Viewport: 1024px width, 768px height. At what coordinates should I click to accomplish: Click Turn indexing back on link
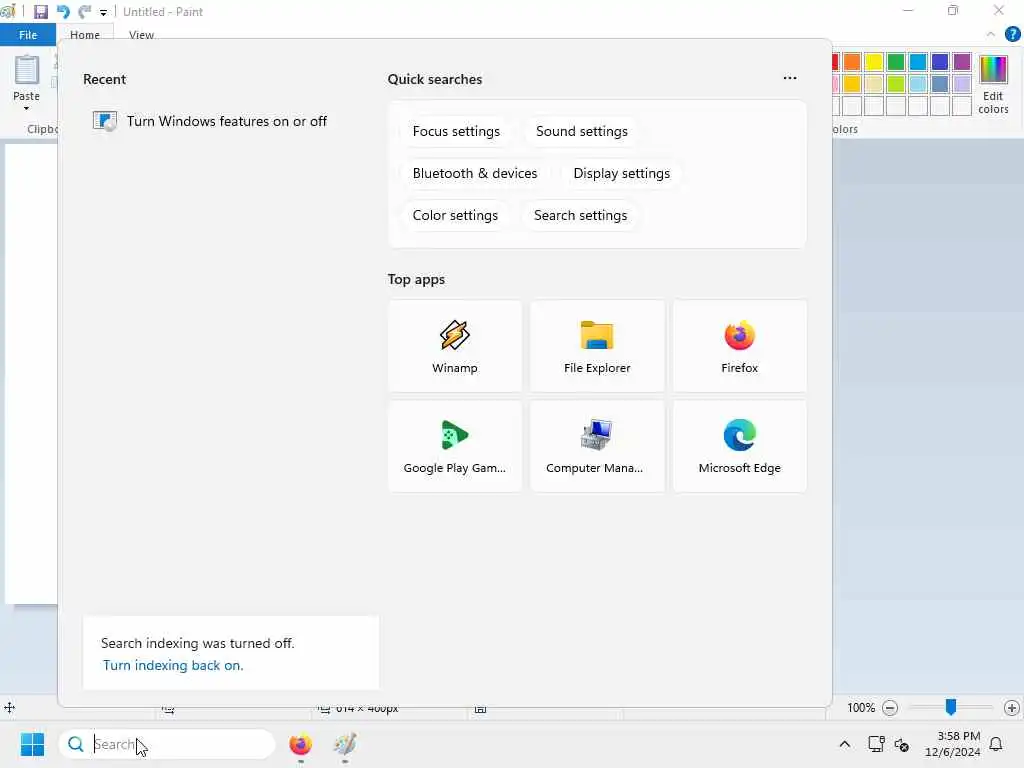tap(173, 665)
